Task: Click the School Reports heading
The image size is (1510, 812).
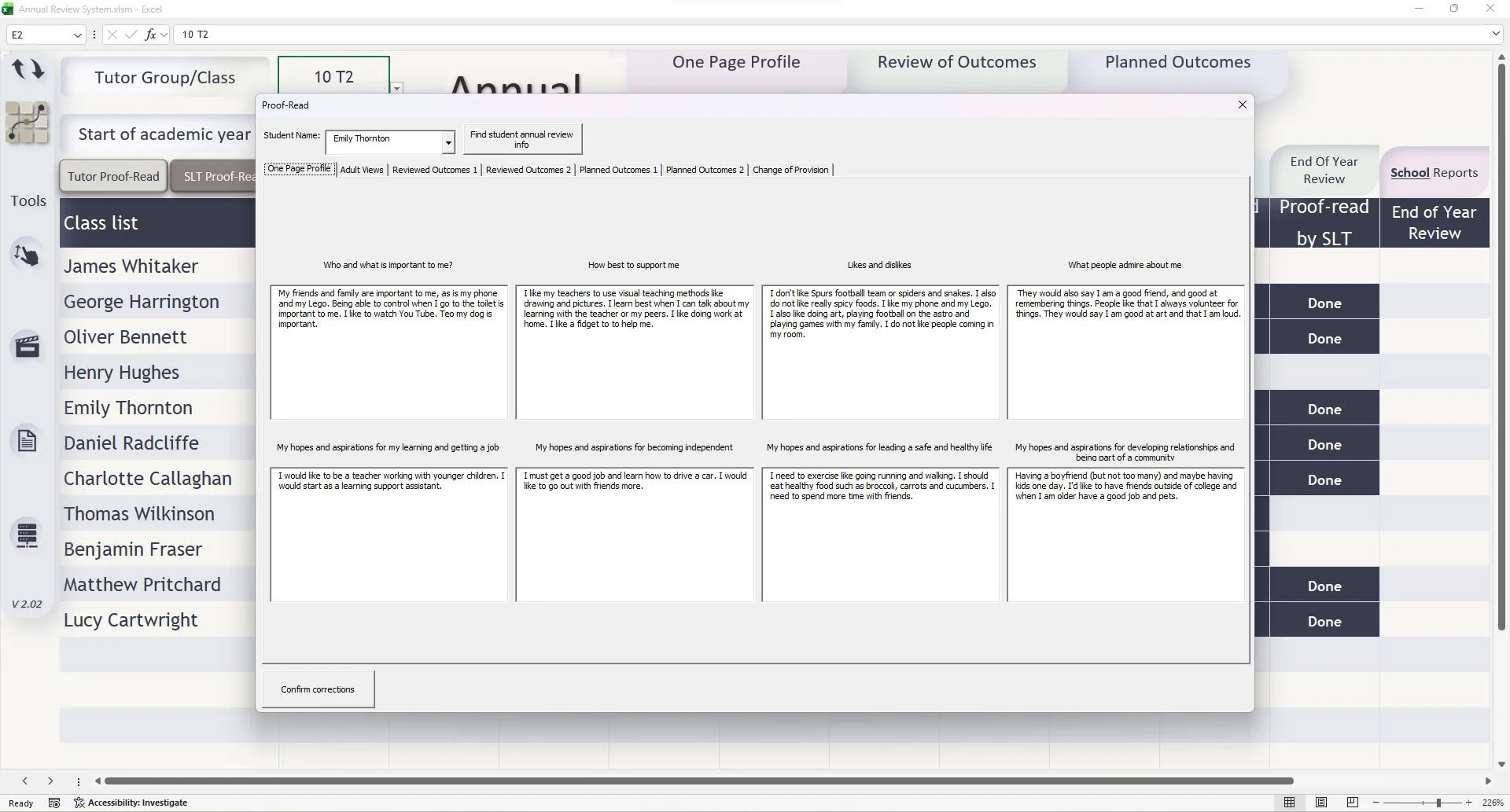Action: (1434, 173)
